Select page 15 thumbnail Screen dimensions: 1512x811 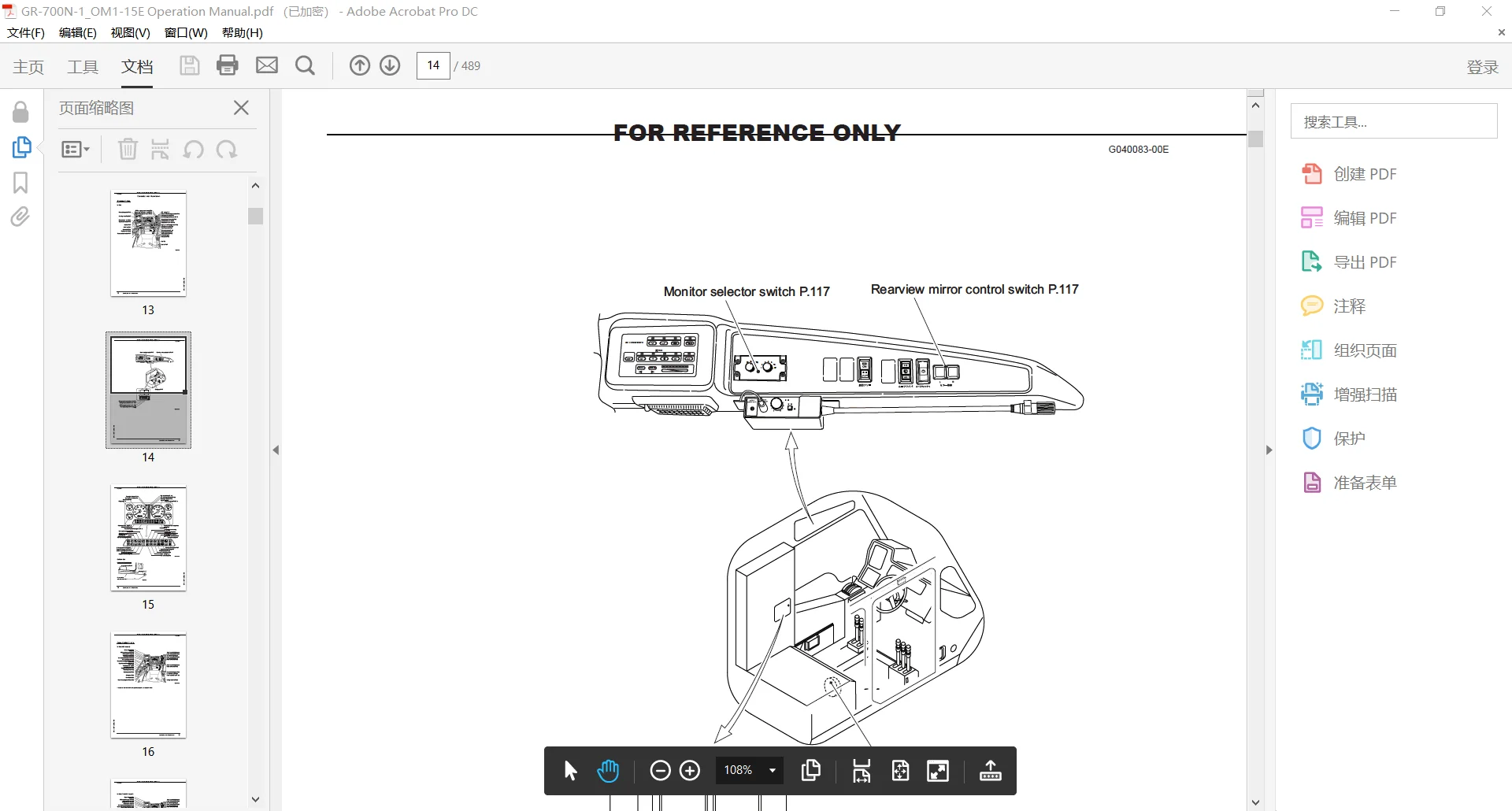[148, 539]
